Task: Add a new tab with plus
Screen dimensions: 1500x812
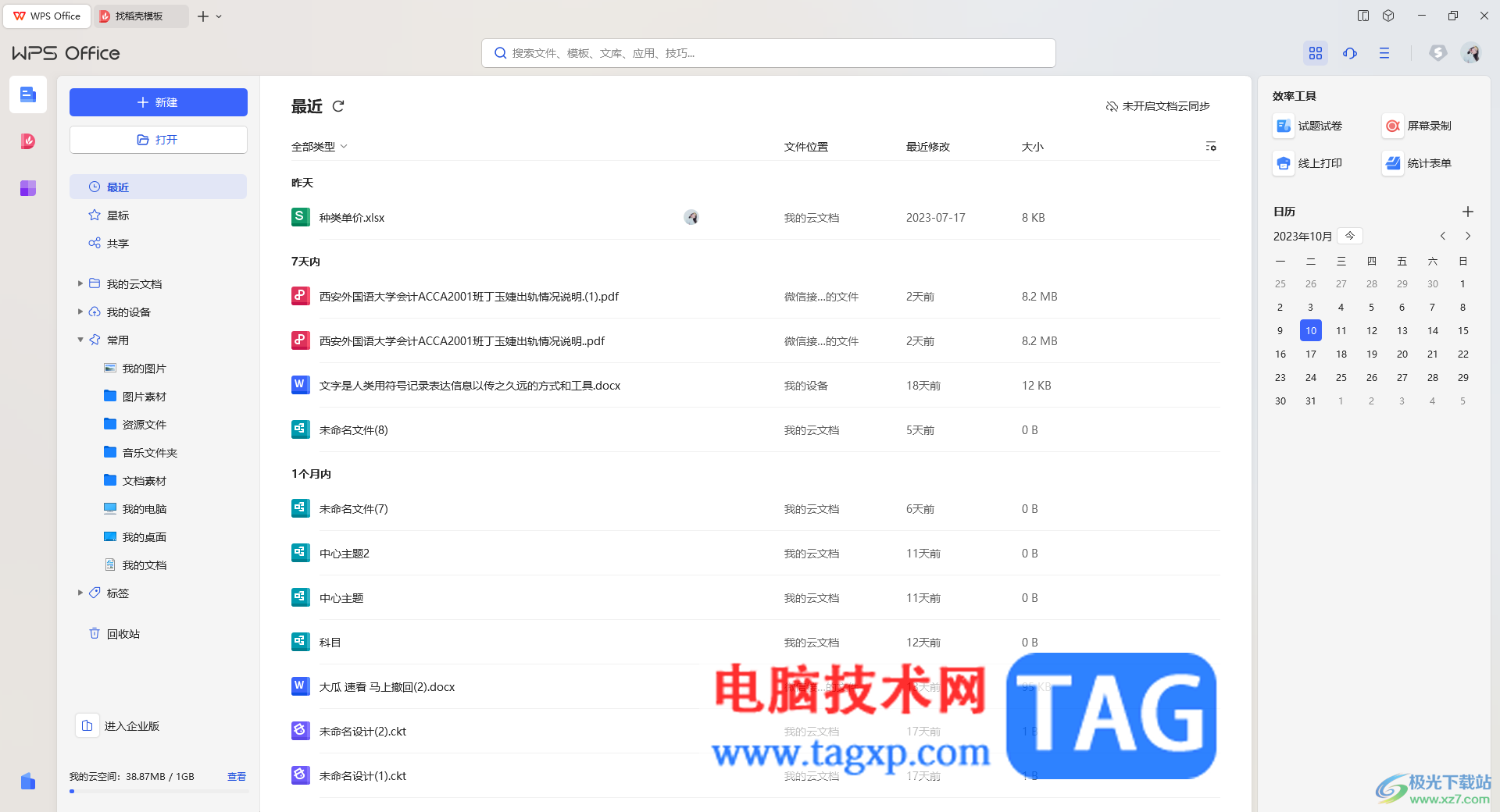Action: 203,16
